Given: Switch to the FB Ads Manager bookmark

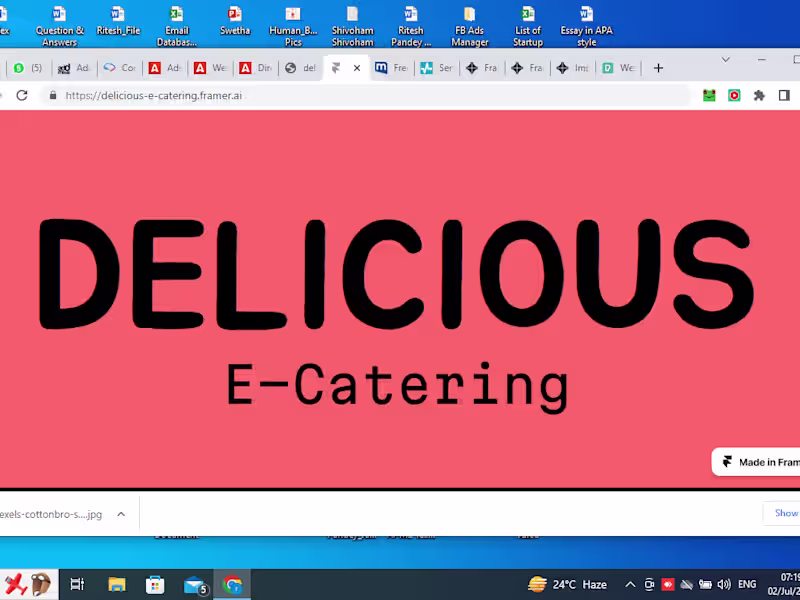Looking at the screenshot, I should (469, 27).
